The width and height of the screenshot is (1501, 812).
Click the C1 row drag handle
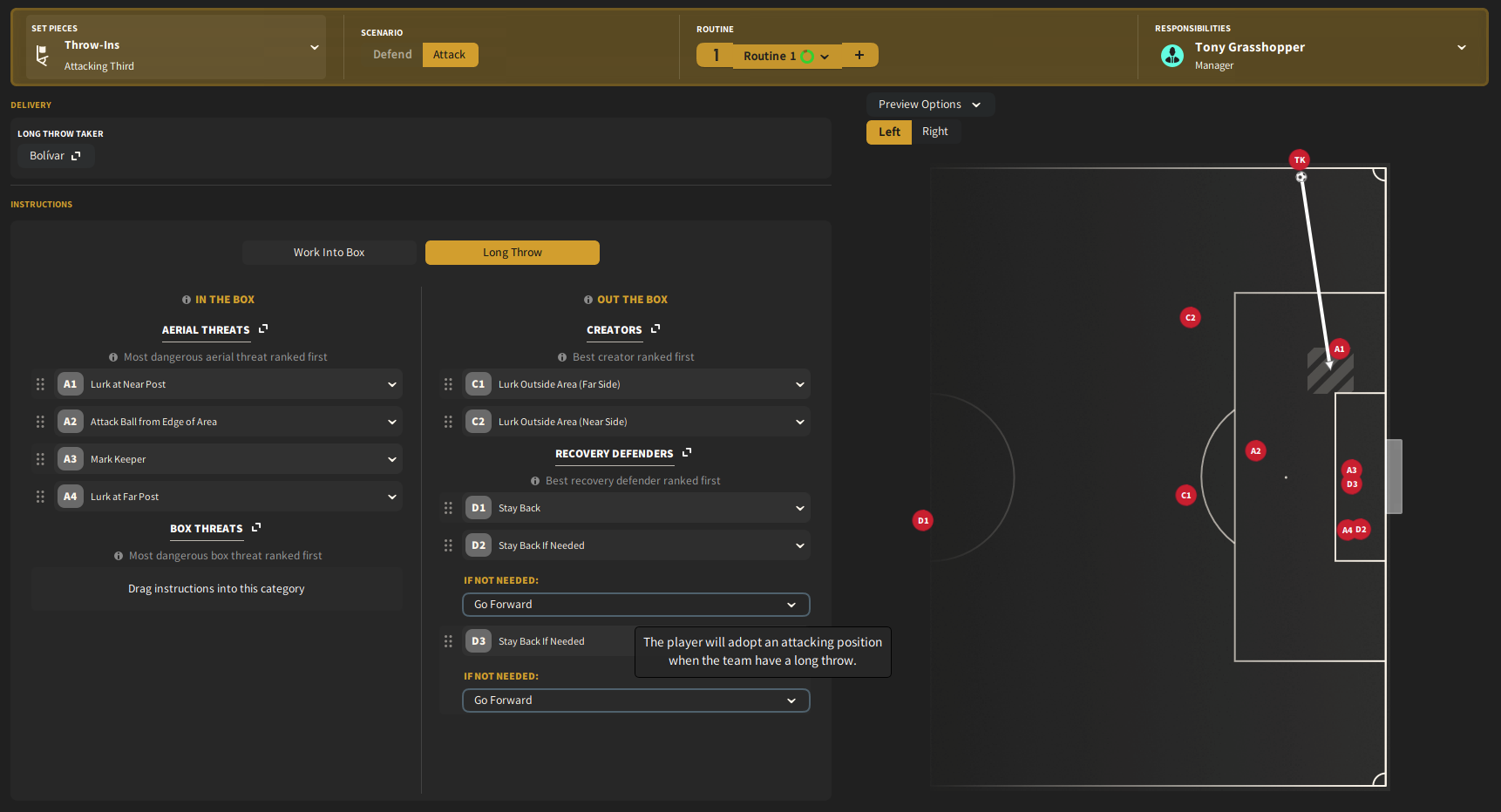pos(448,384)
